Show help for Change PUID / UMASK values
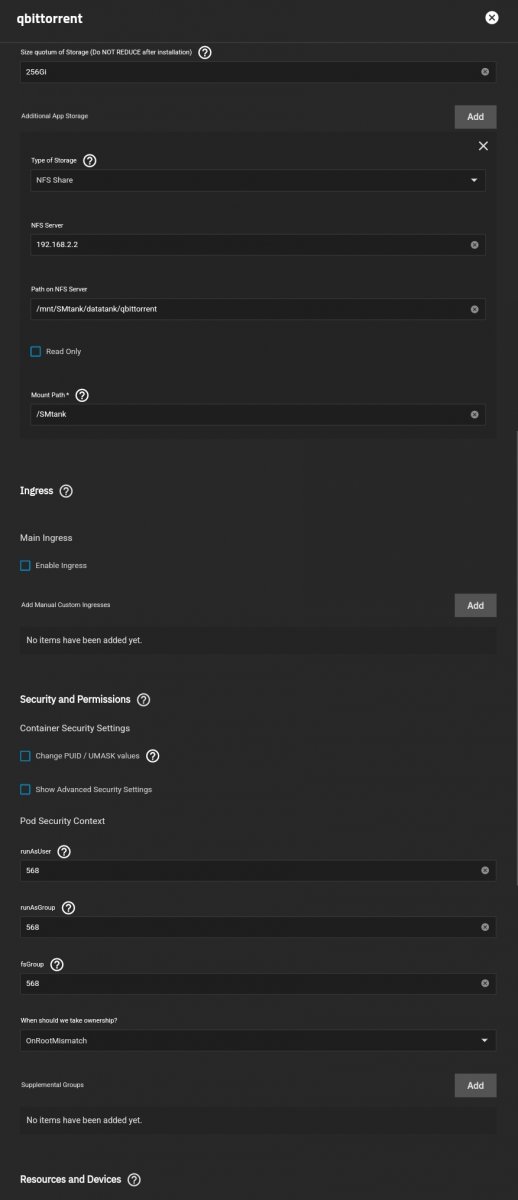 (x=153, y=756)
